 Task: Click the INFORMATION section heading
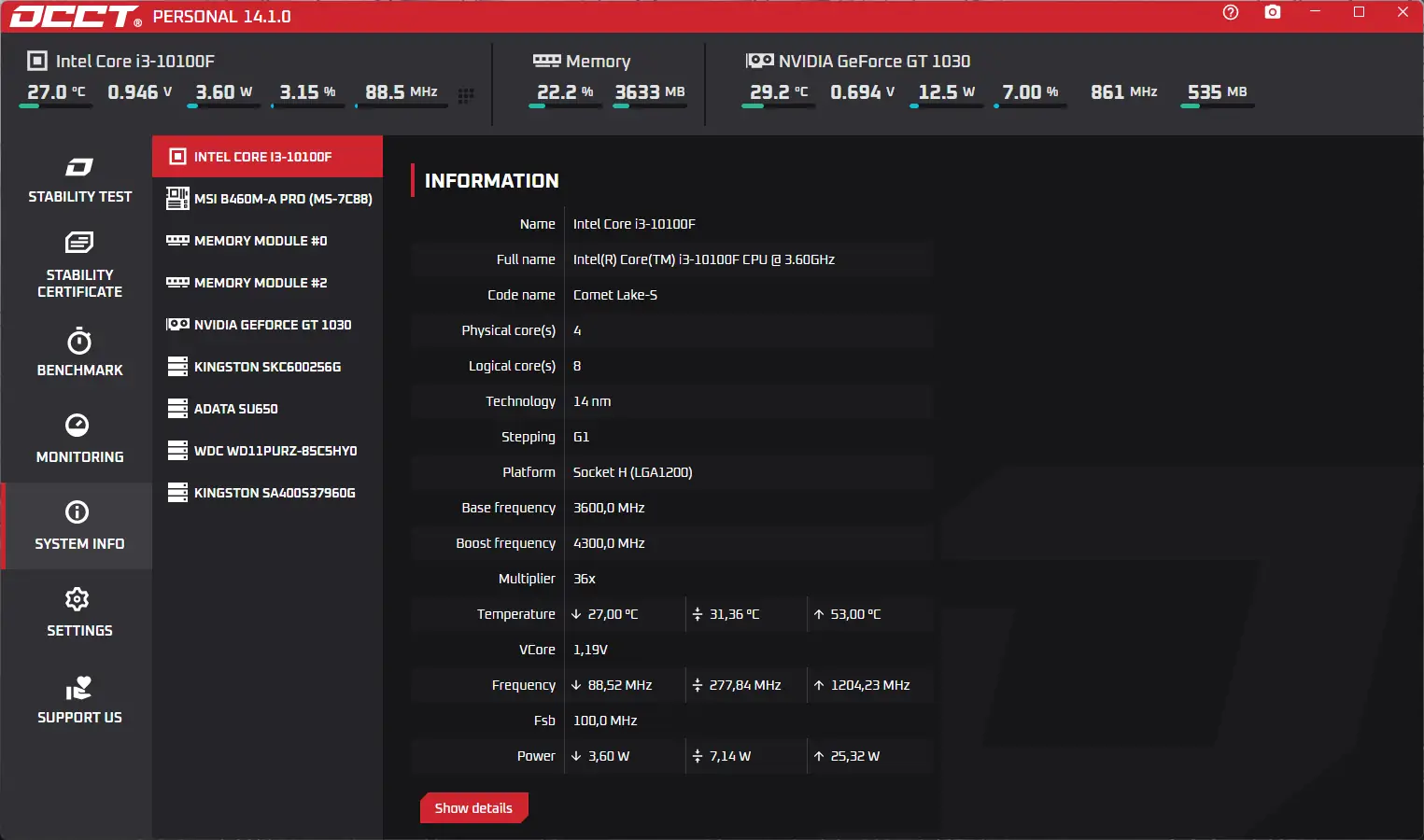pyautogui.click(x=491, y=181)
